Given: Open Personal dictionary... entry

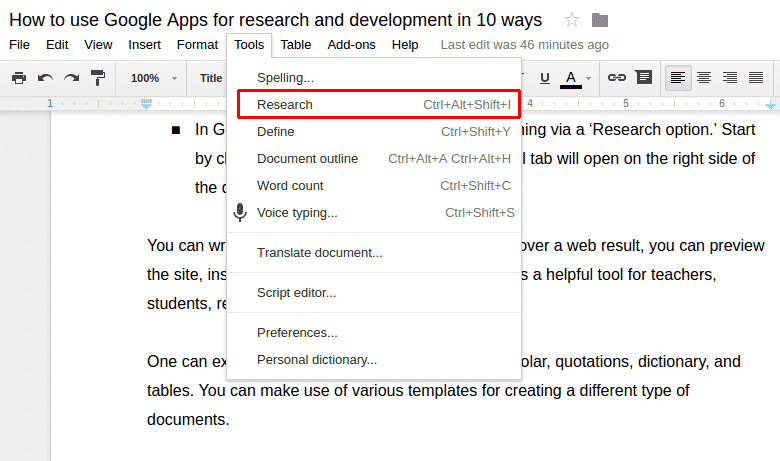Looking at the screenshot, I should click(x=374, y=360).
